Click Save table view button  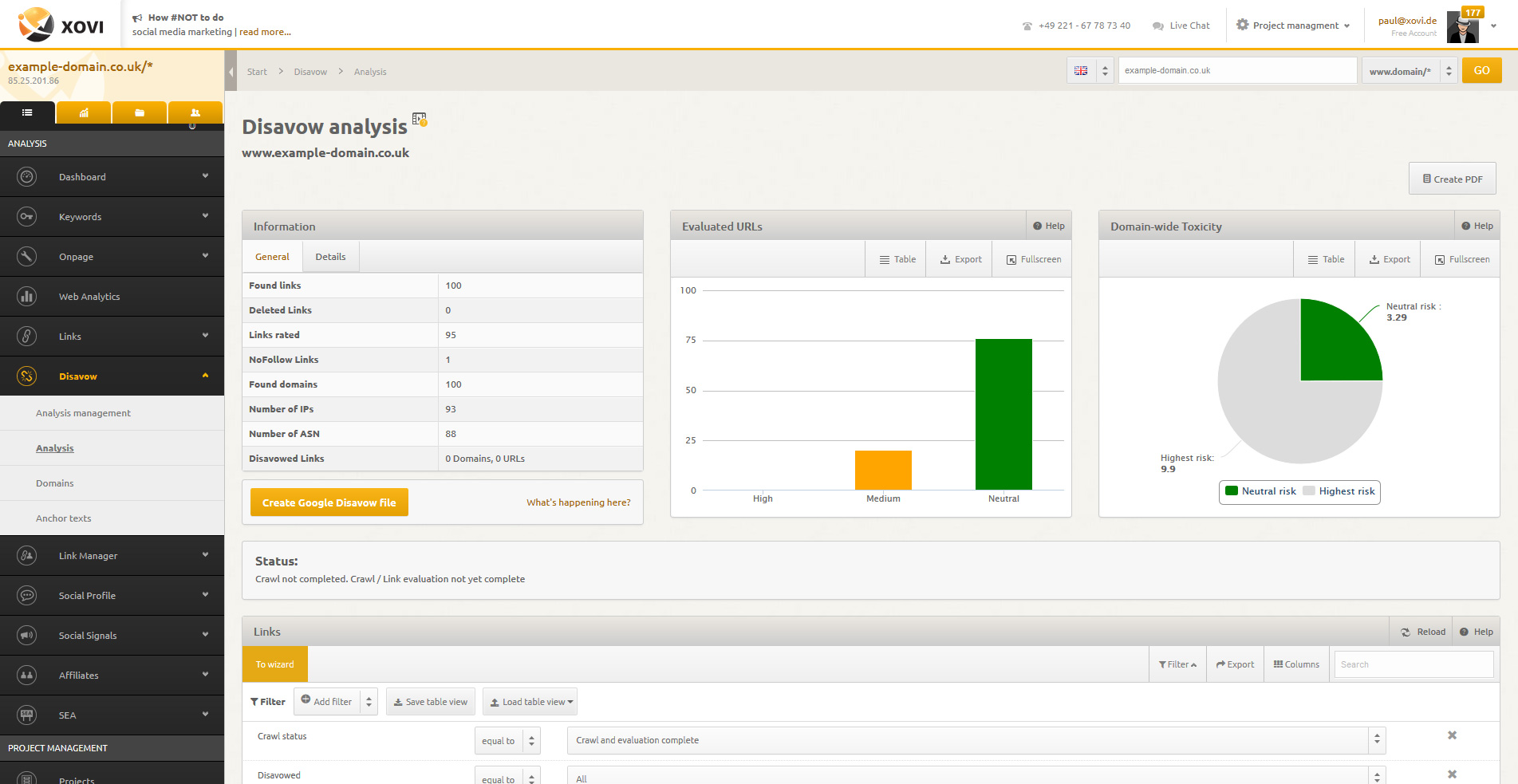point(431,702)
